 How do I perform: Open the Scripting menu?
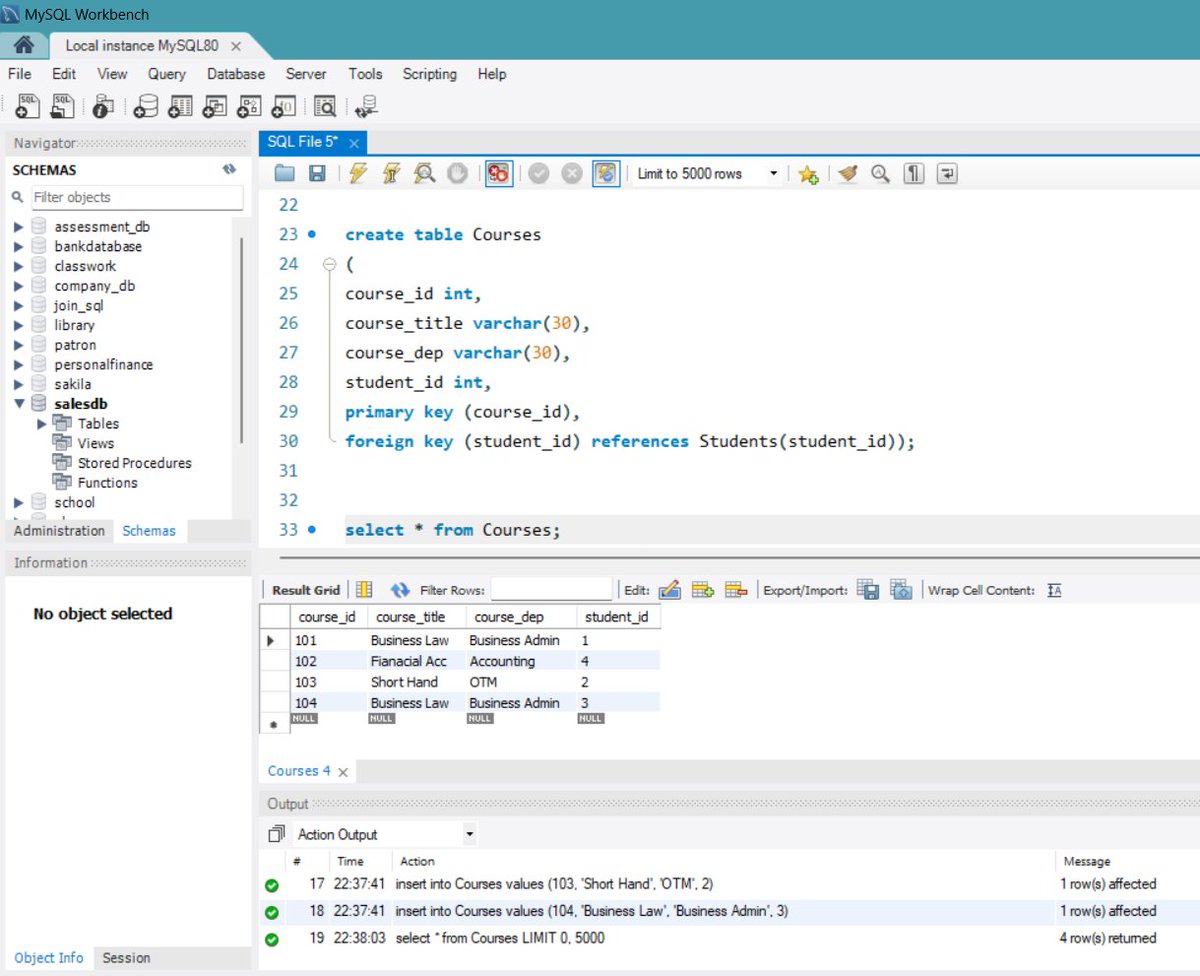point(429,74)
